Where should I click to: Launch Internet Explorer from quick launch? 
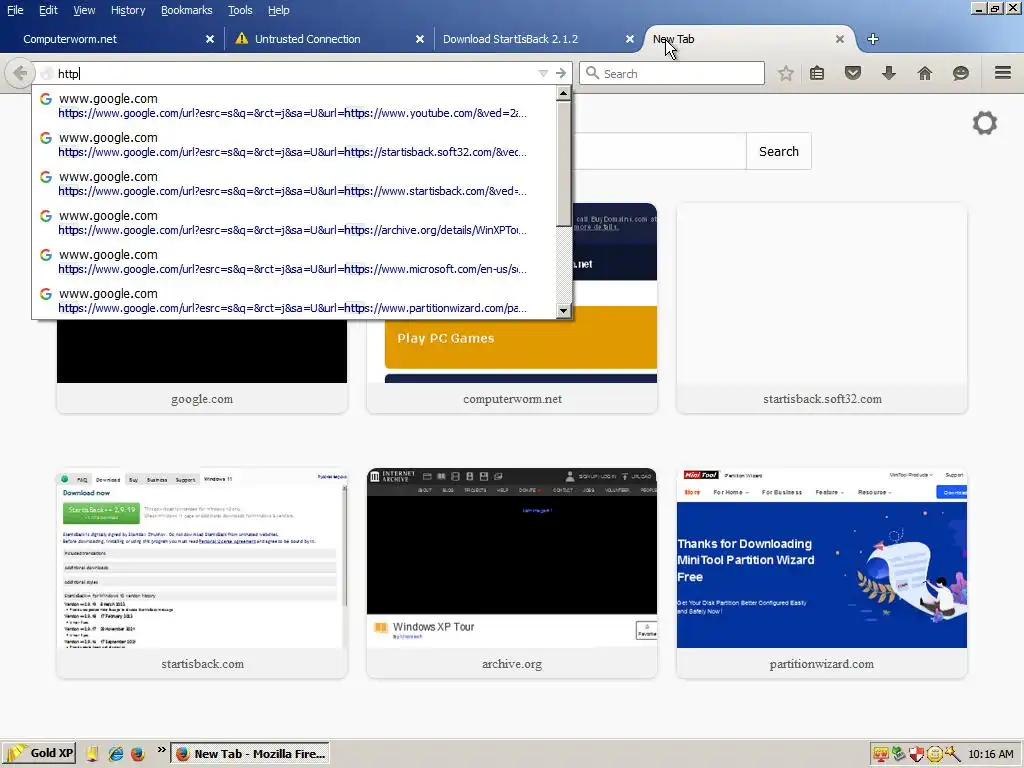(116, 754)
